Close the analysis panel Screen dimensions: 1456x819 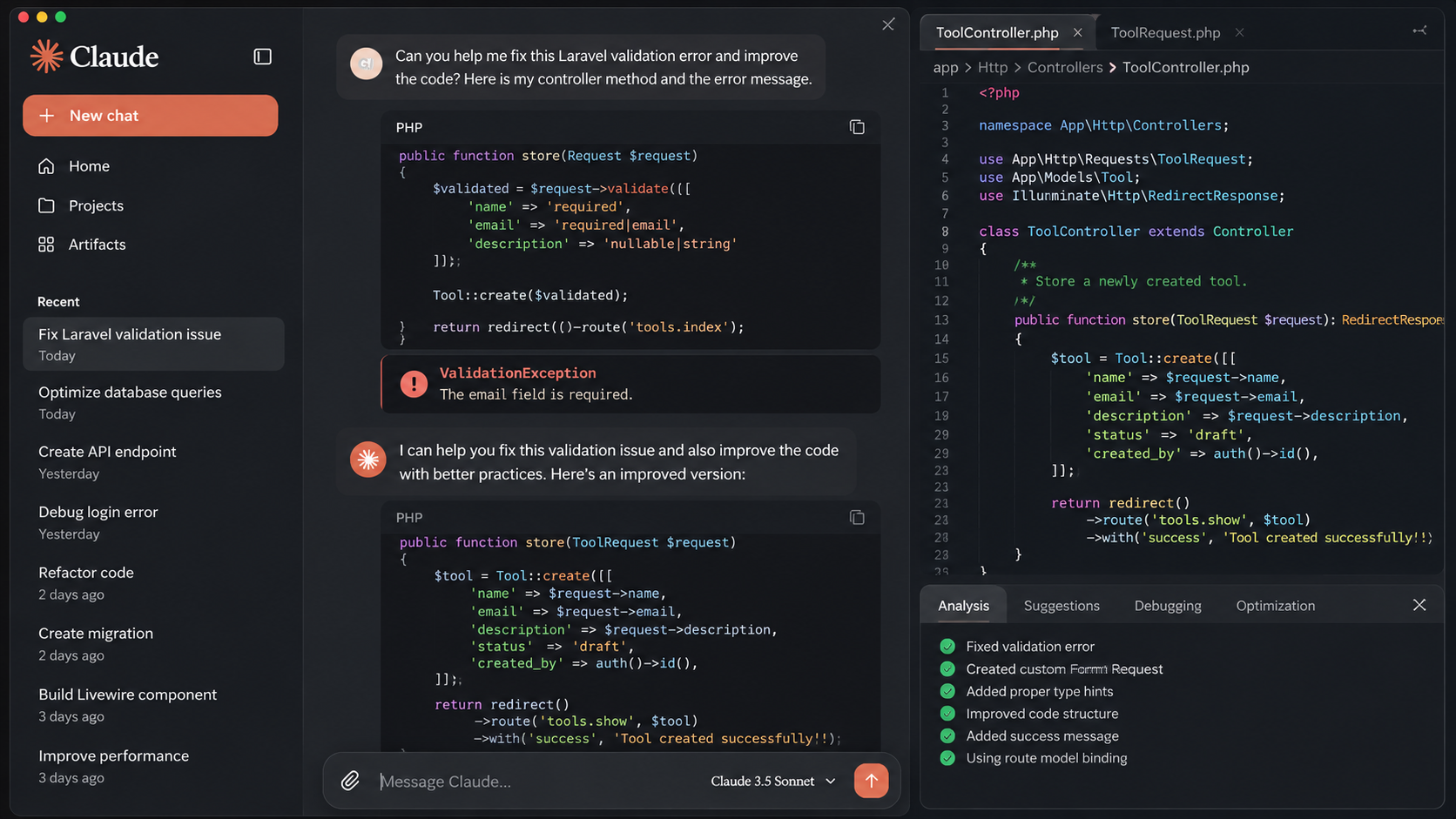tap(1419, 605)
